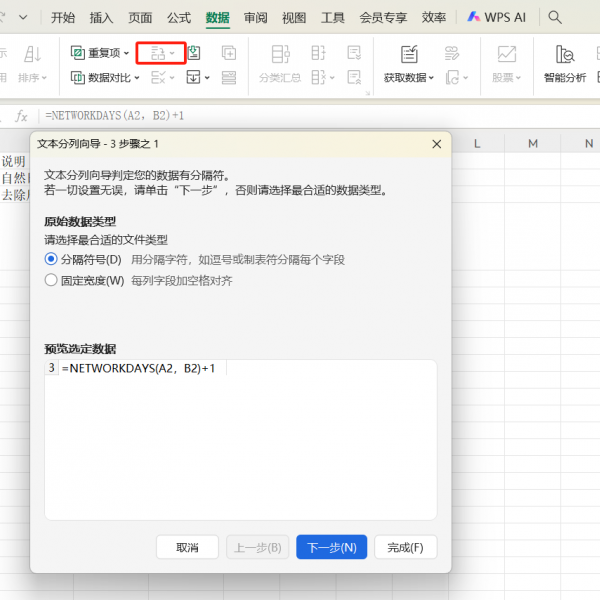Click the 获取数据 get data icon
Viewport: 600px width, 600px height.
coord(409,55)
